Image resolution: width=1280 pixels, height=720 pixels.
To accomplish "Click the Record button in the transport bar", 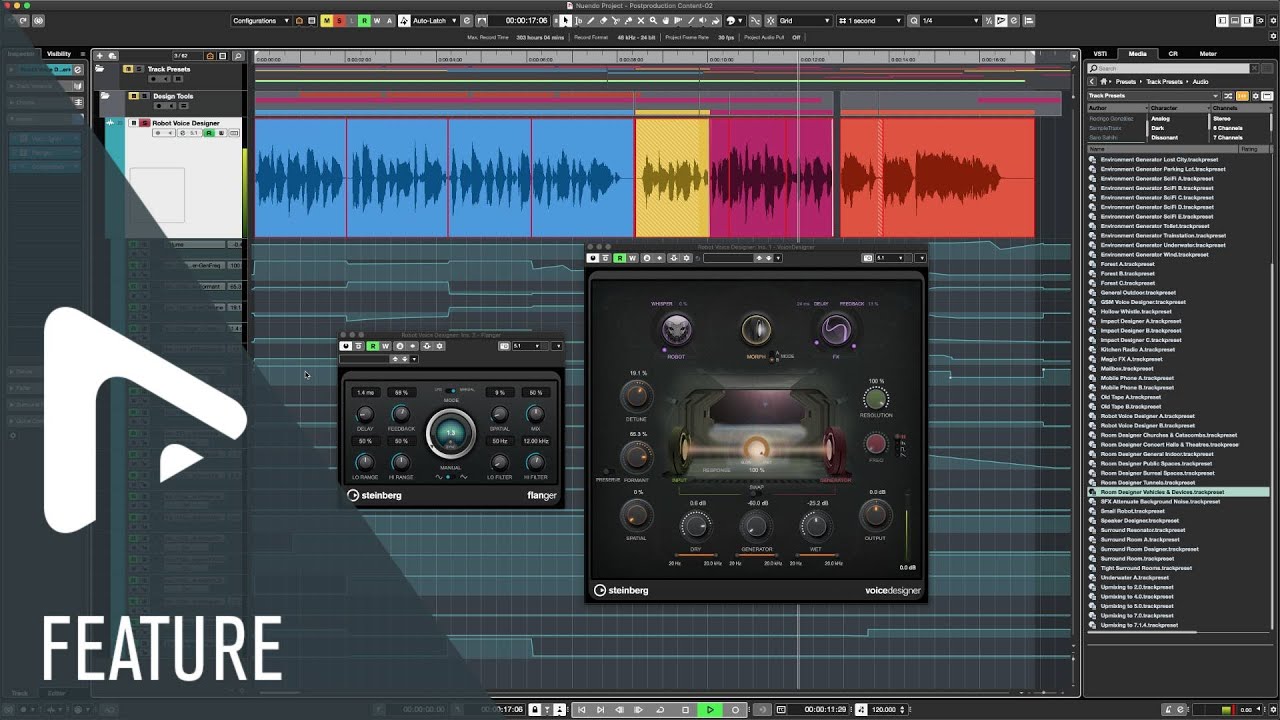I will pyautogui.click(x=735, y=709).
